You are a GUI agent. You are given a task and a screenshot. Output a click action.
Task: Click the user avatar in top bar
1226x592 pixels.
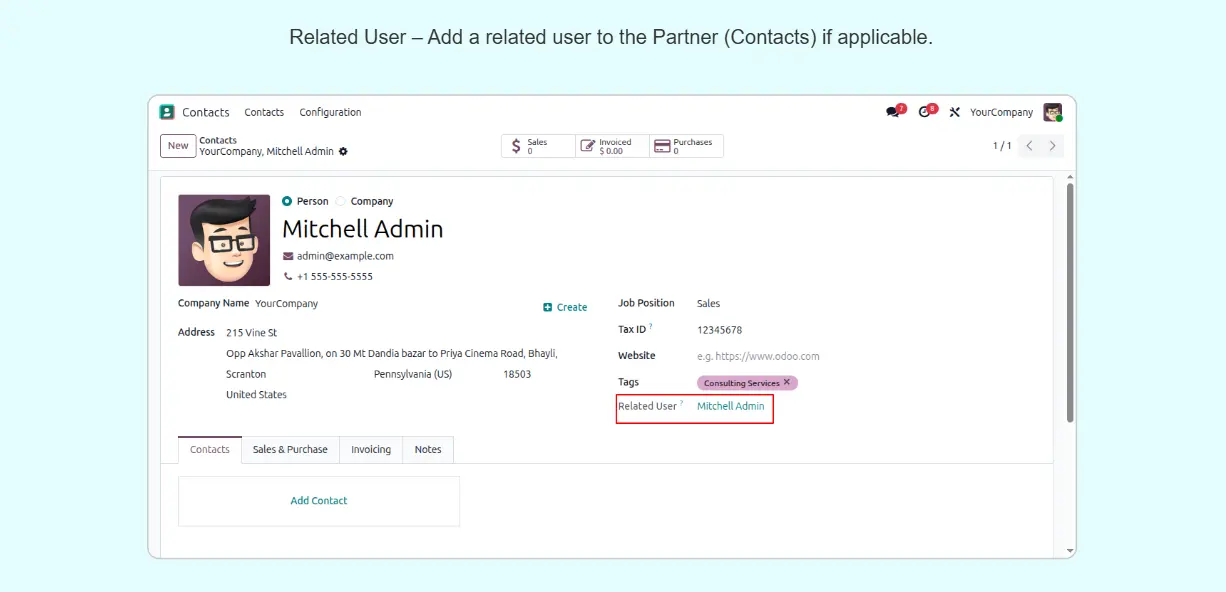[x=1052, y=112]
